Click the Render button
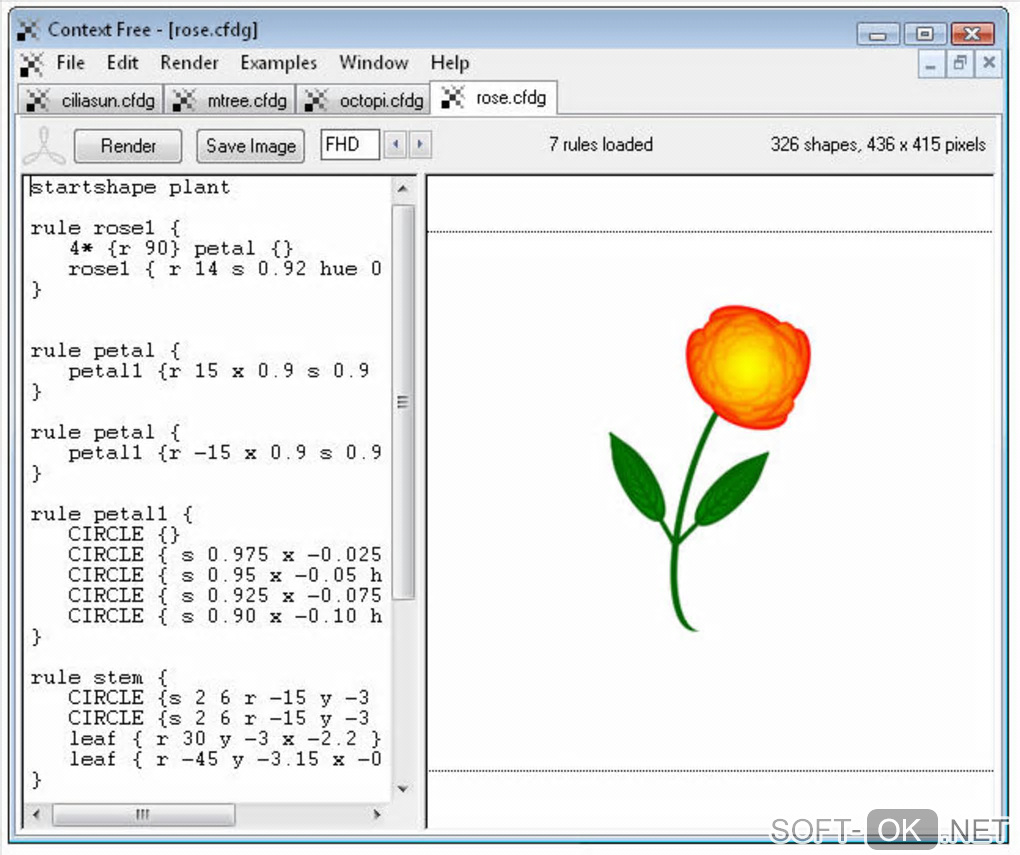 (128, 146)
